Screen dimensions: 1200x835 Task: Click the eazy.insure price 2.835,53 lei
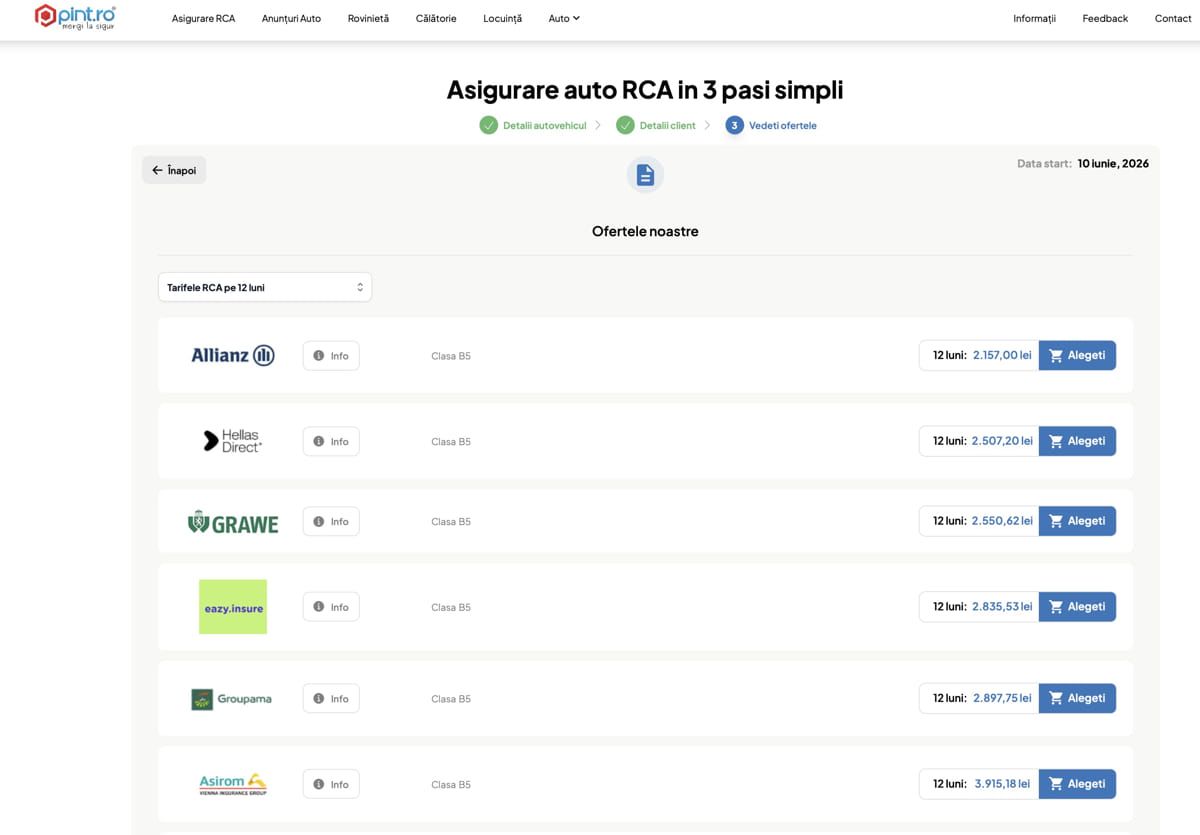pyautogui.click(x=1002, y=607)
